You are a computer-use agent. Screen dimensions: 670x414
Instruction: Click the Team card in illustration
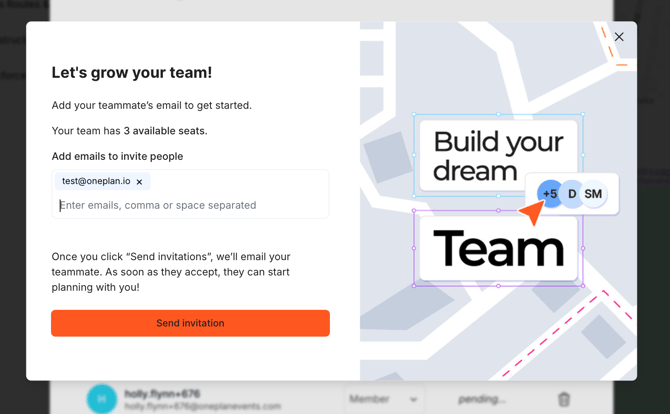click(498, 248)
